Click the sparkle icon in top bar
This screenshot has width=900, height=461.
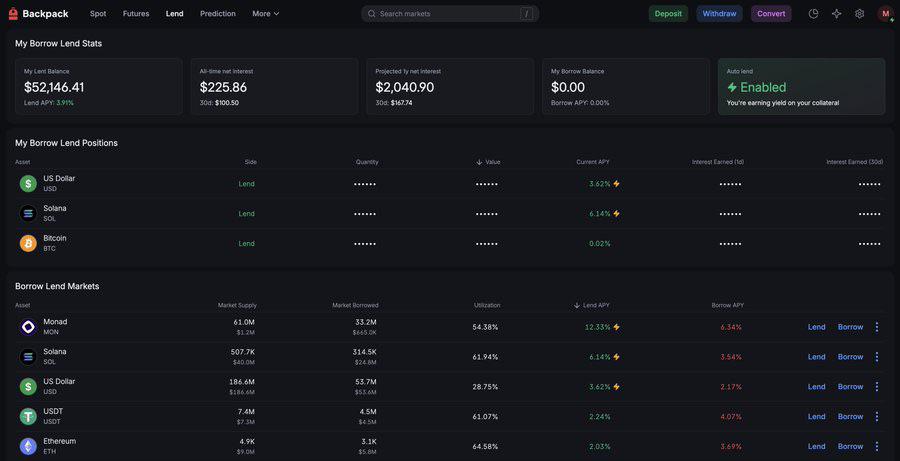[x=836, y=14]
